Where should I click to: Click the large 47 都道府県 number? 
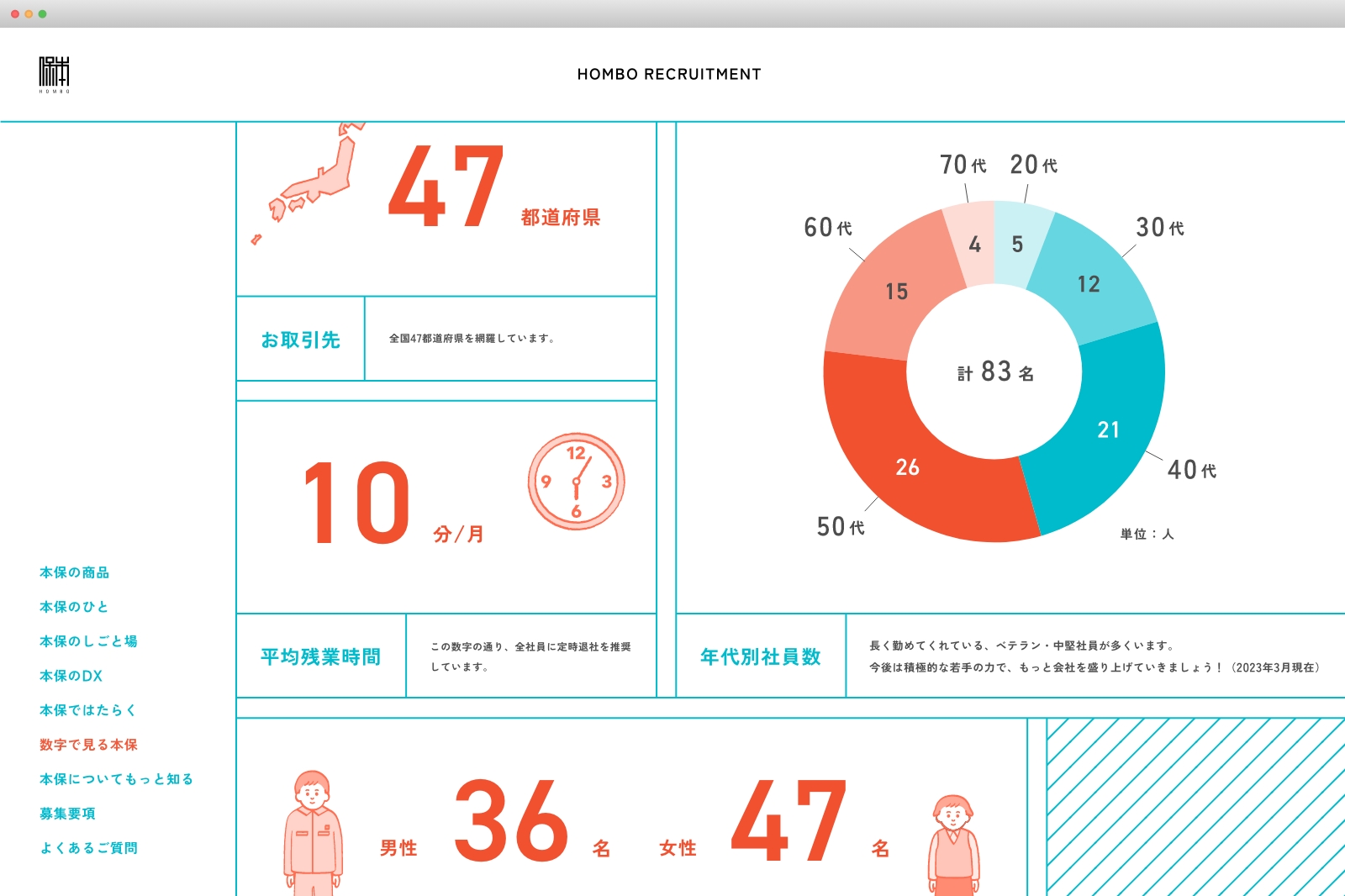pyautogui.click(x=494, y=187)
